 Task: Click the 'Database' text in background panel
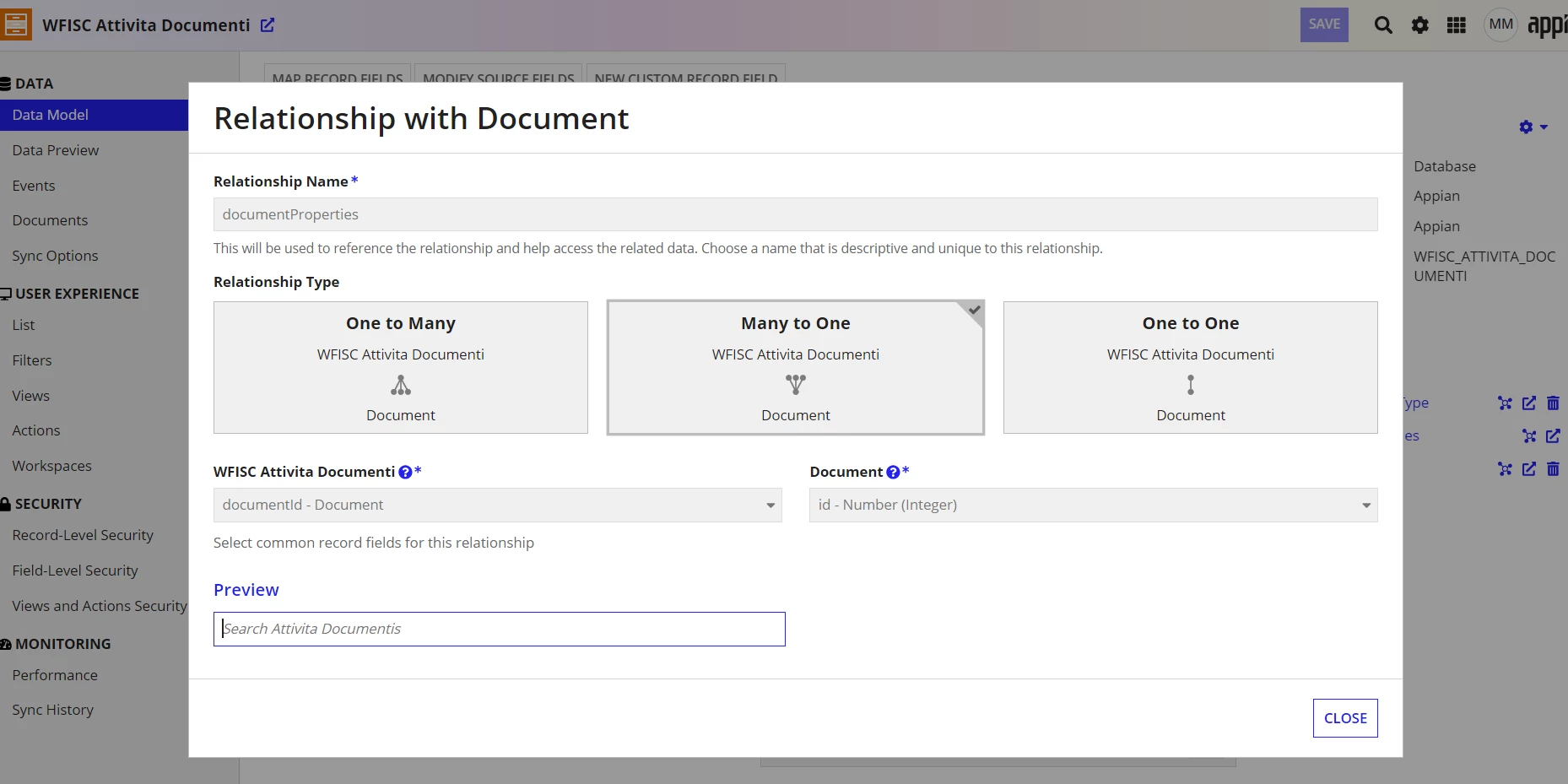[1445, 166]
